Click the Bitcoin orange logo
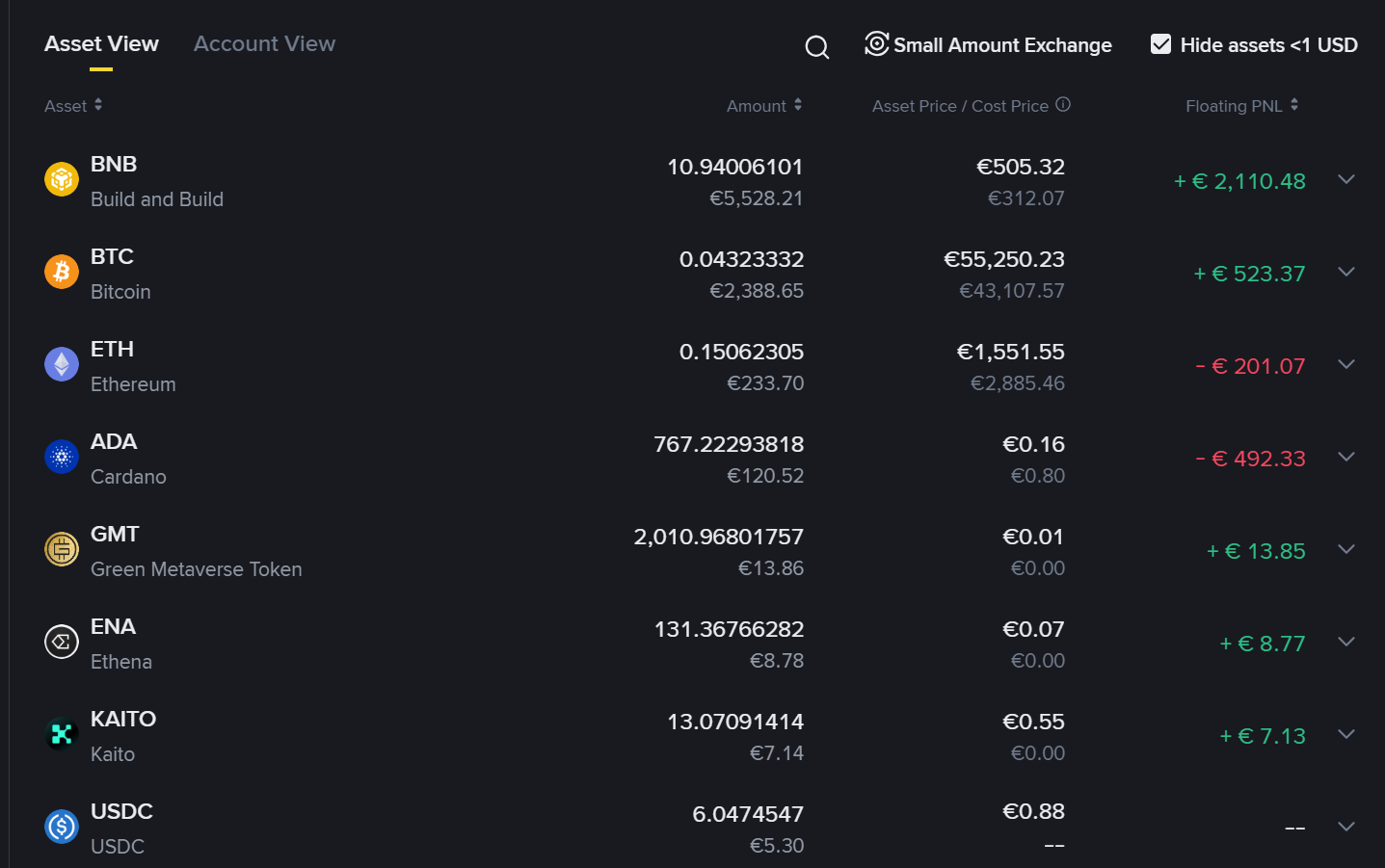Image resolution: width=1385 pixels, height=868 pixels. pos(62,272)
